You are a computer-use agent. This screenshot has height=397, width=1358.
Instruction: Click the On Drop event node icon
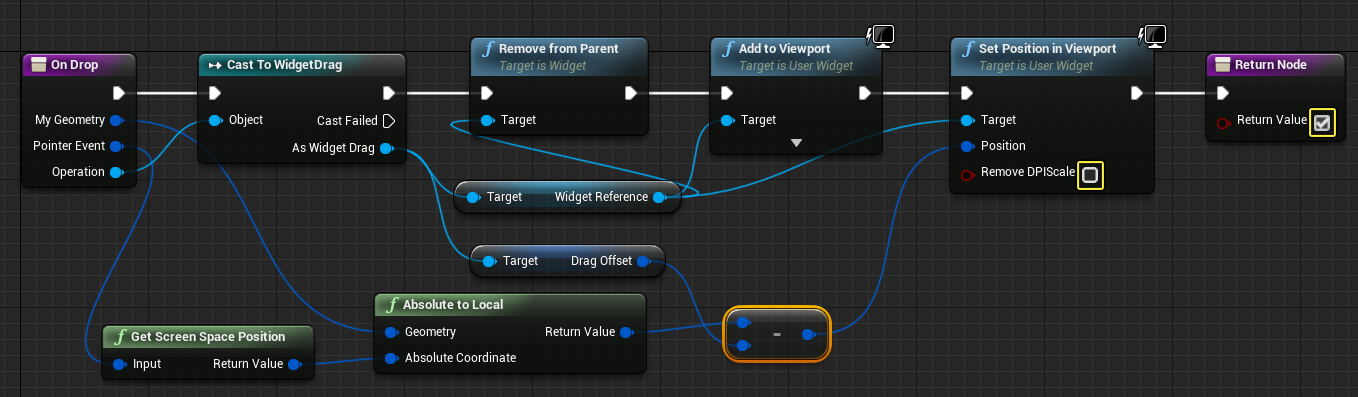pyautogui.click(x=39, y=65)
